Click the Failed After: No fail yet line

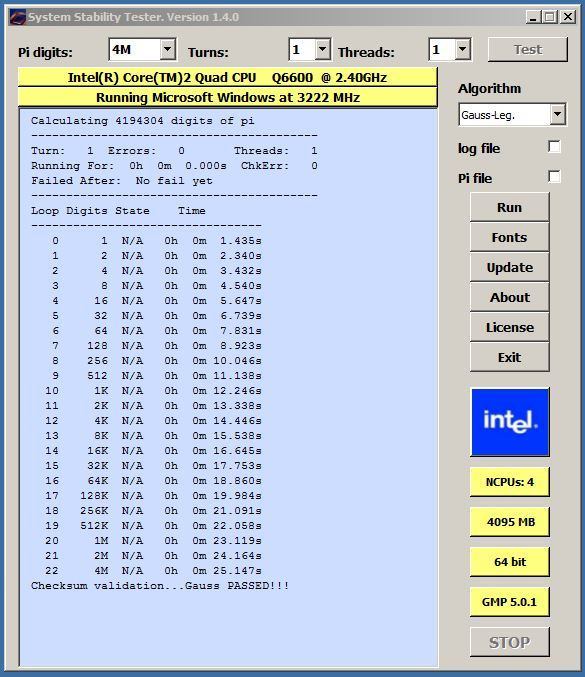(x=122, y=181)
